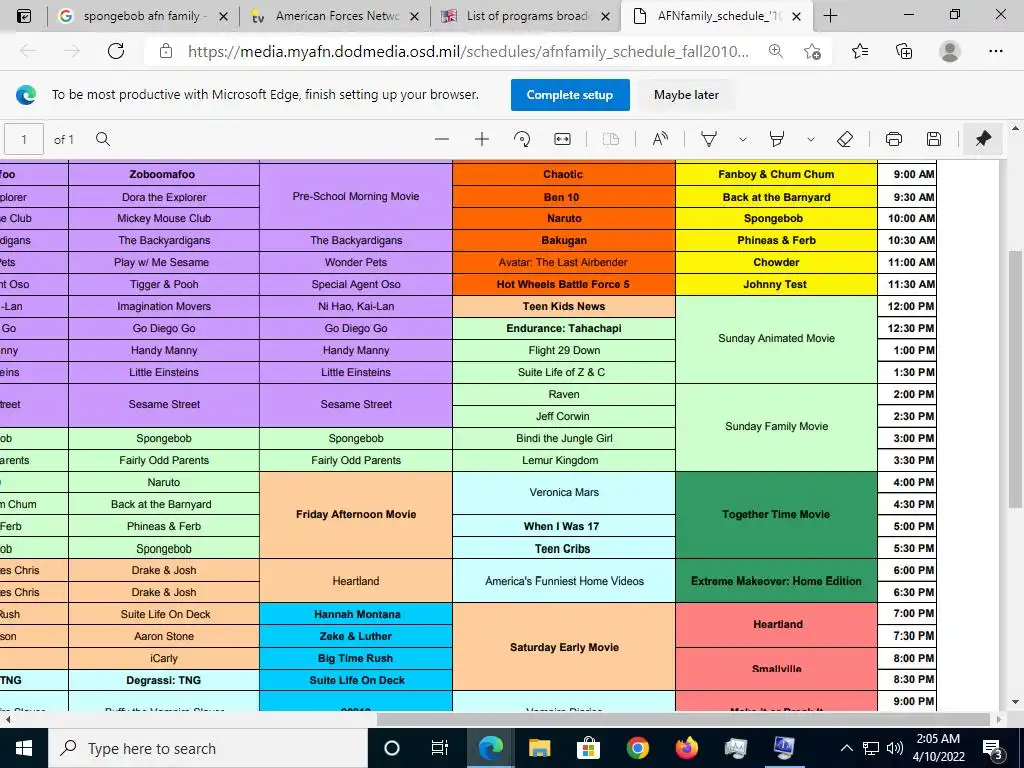Click the URL address bar
The image size is (1024, 768).
(x=468, y=51)
